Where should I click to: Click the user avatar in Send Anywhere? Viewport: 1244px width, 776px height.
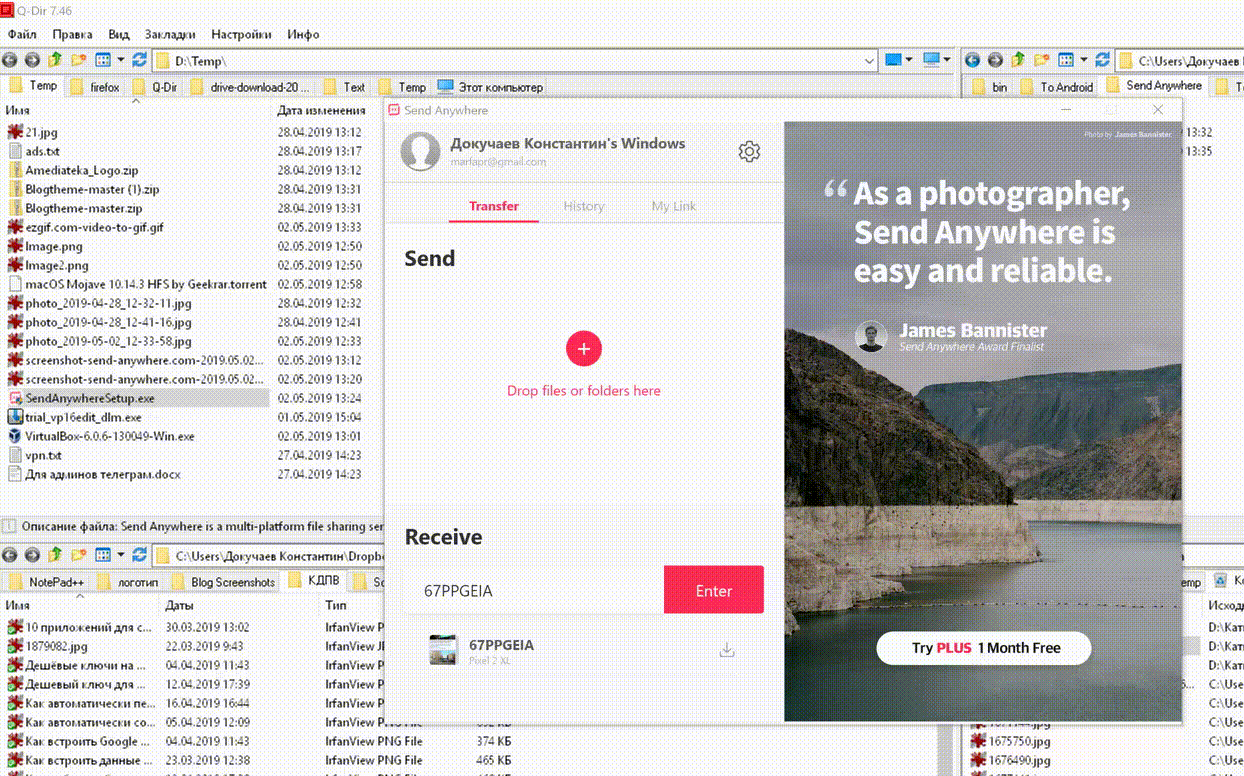pyautogui.click(x=421, y=151)
